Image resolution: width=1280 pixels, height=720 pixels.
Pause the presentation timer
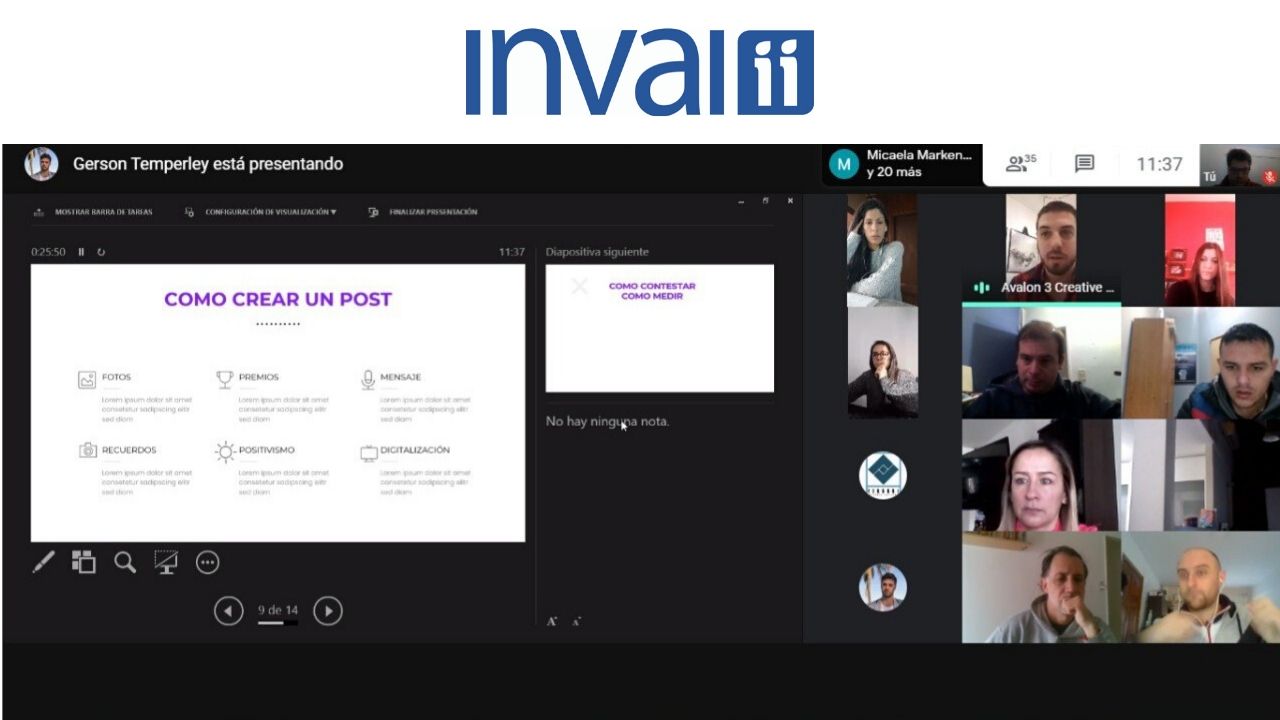click(x=82, y=252)
